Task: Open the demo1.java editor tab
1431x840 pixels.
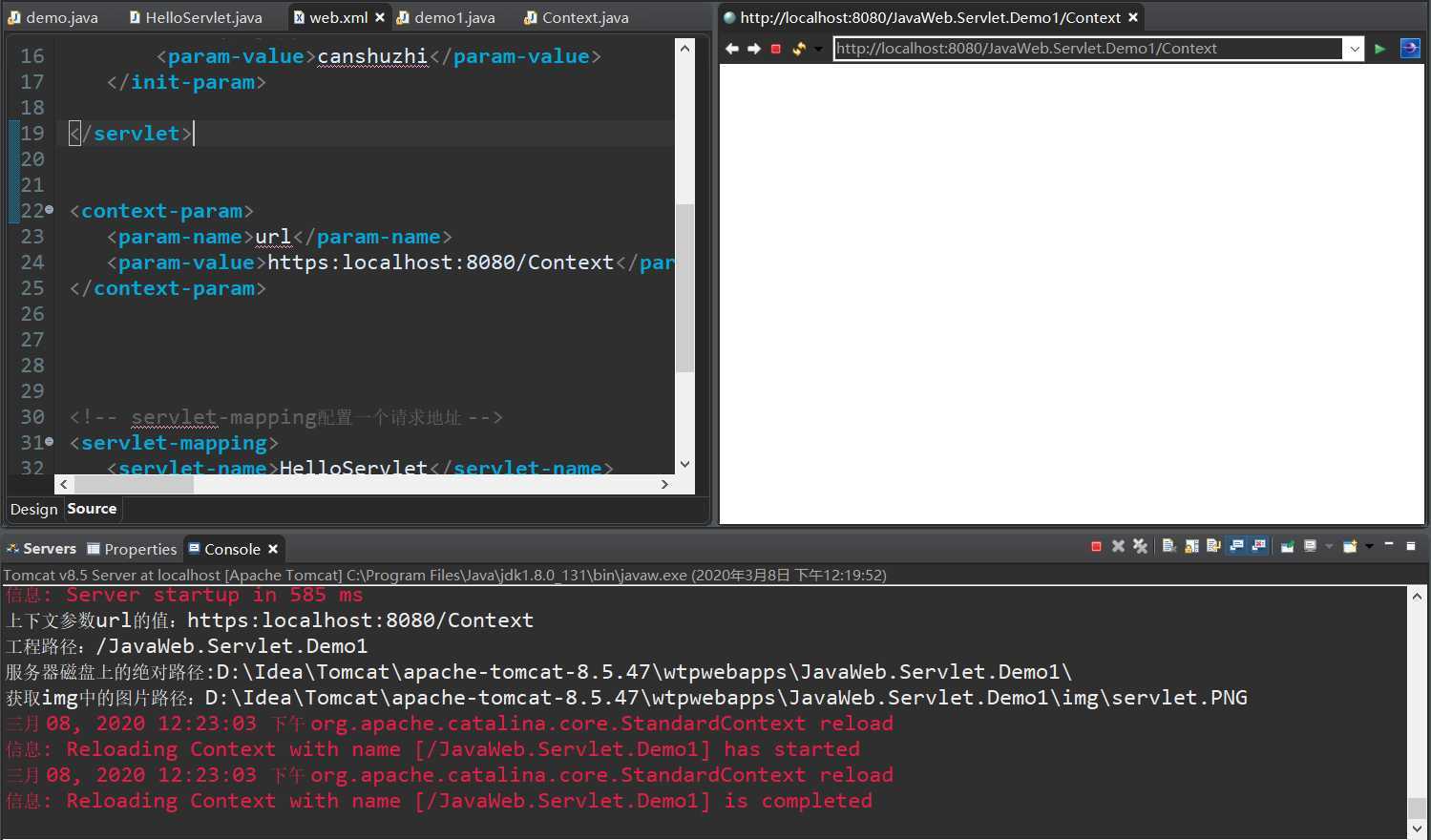Action: tap(447, 17)
